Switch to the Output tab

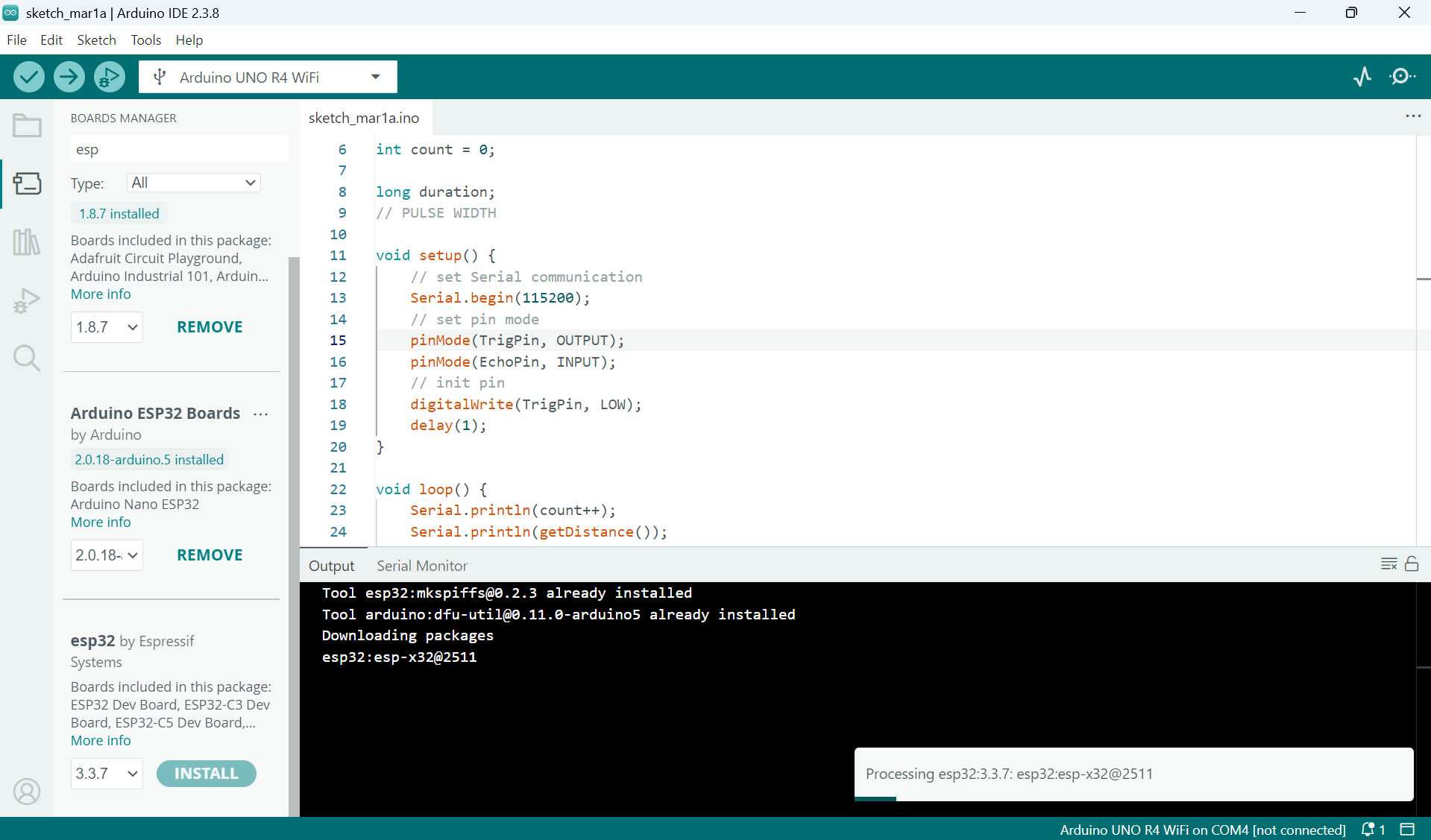pos(332,566)
